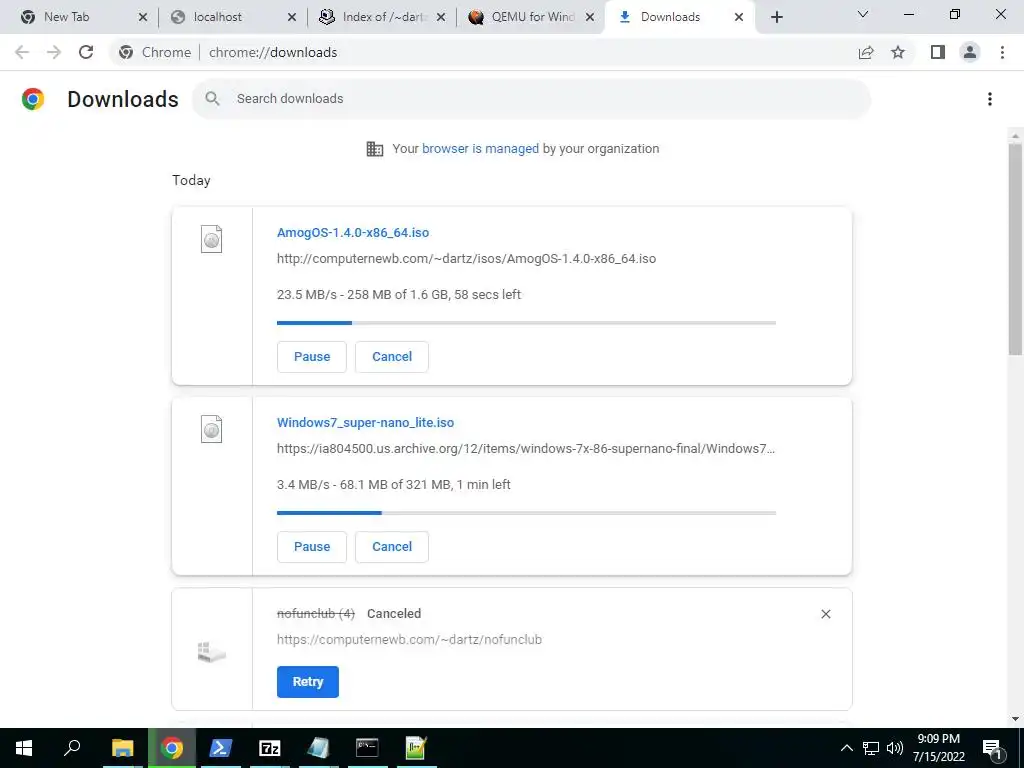The image size is (1024, 768).
Task: Click the page vertical scrollbar thumb
Action: (x=1015, y=249)
